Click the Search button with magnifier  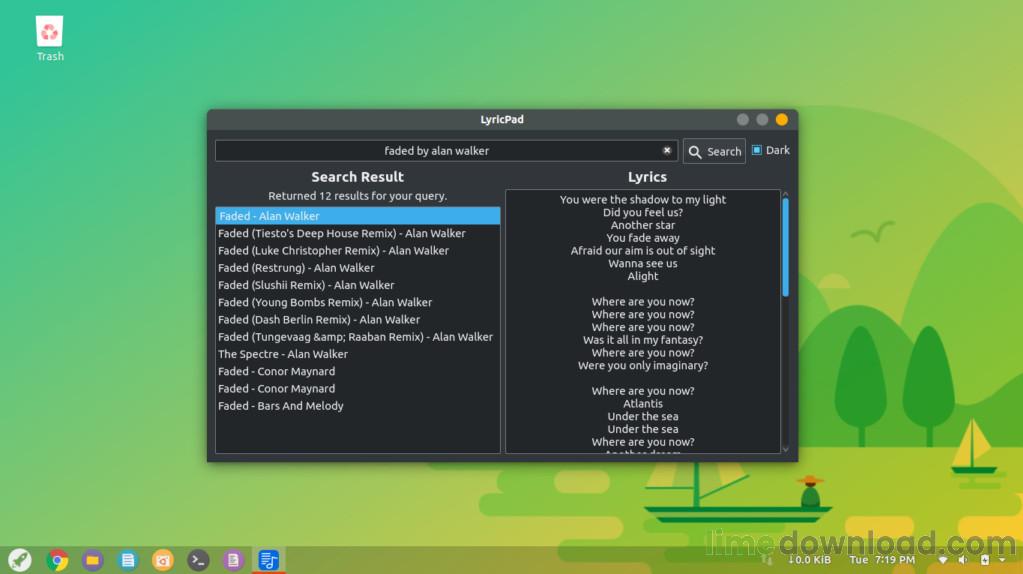click(x=714, y=151)
